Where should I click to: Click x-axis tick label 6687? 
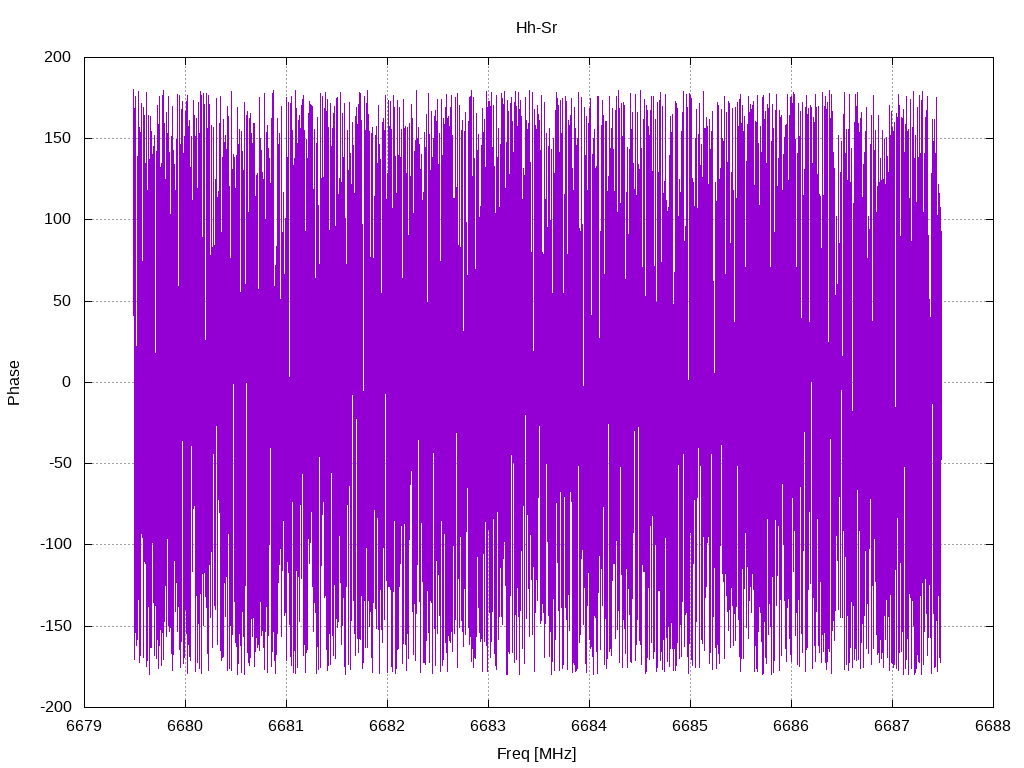coord(892,726)
